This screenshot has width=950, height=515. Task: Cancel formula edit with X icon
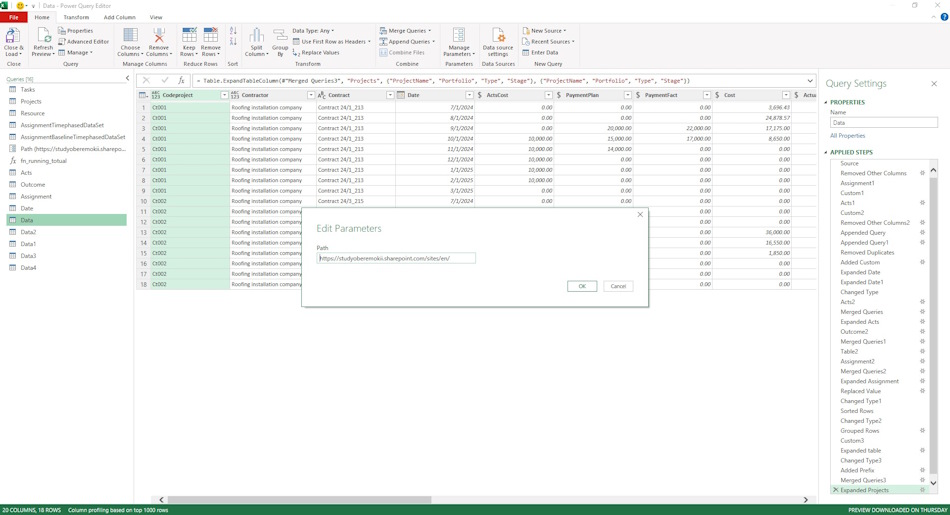tap(146, 81)
